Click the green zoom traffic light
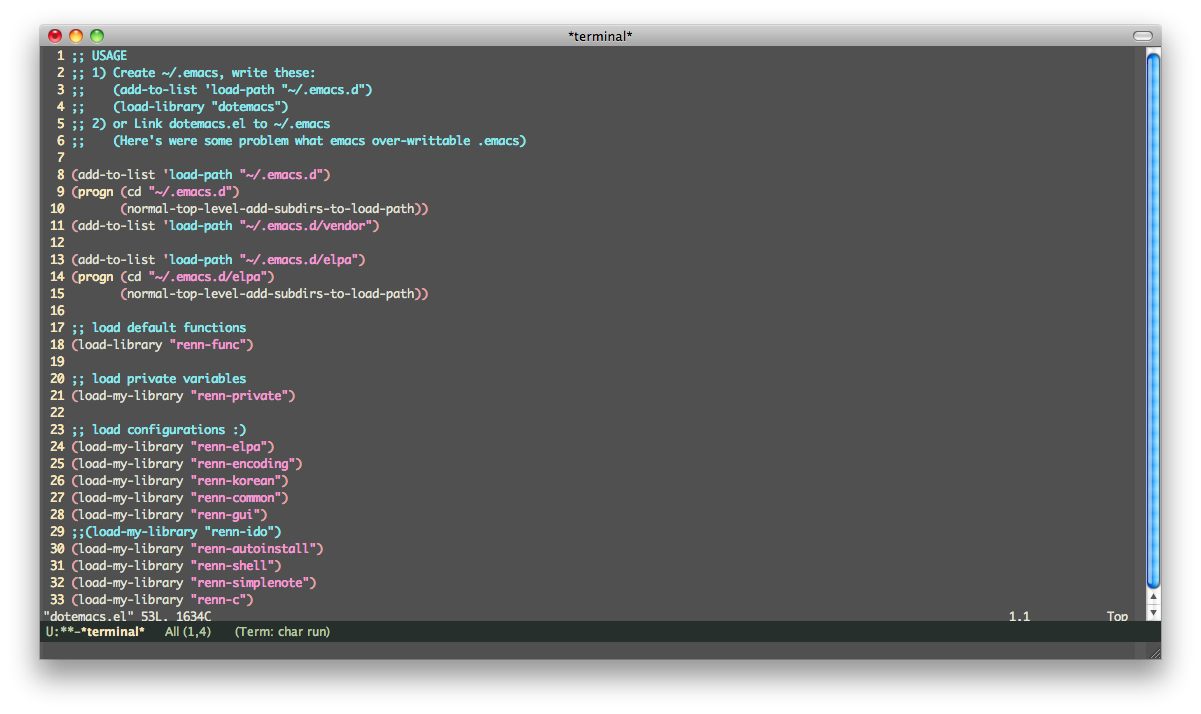Screen dimensions: 1201x714 click(96, 35)
